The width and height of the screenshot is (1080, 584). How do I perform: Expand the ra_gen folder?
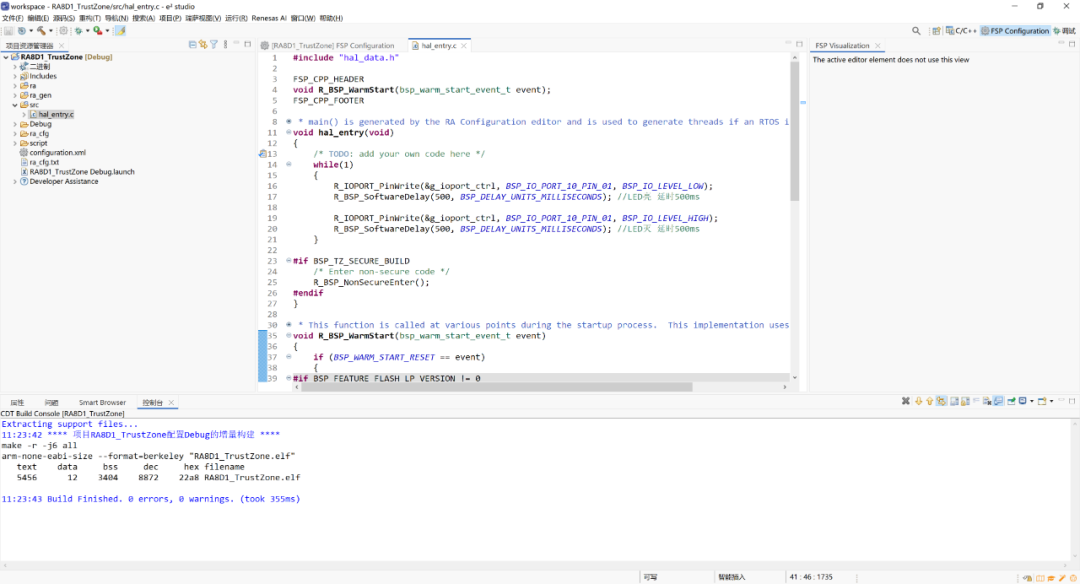point(15,96)
